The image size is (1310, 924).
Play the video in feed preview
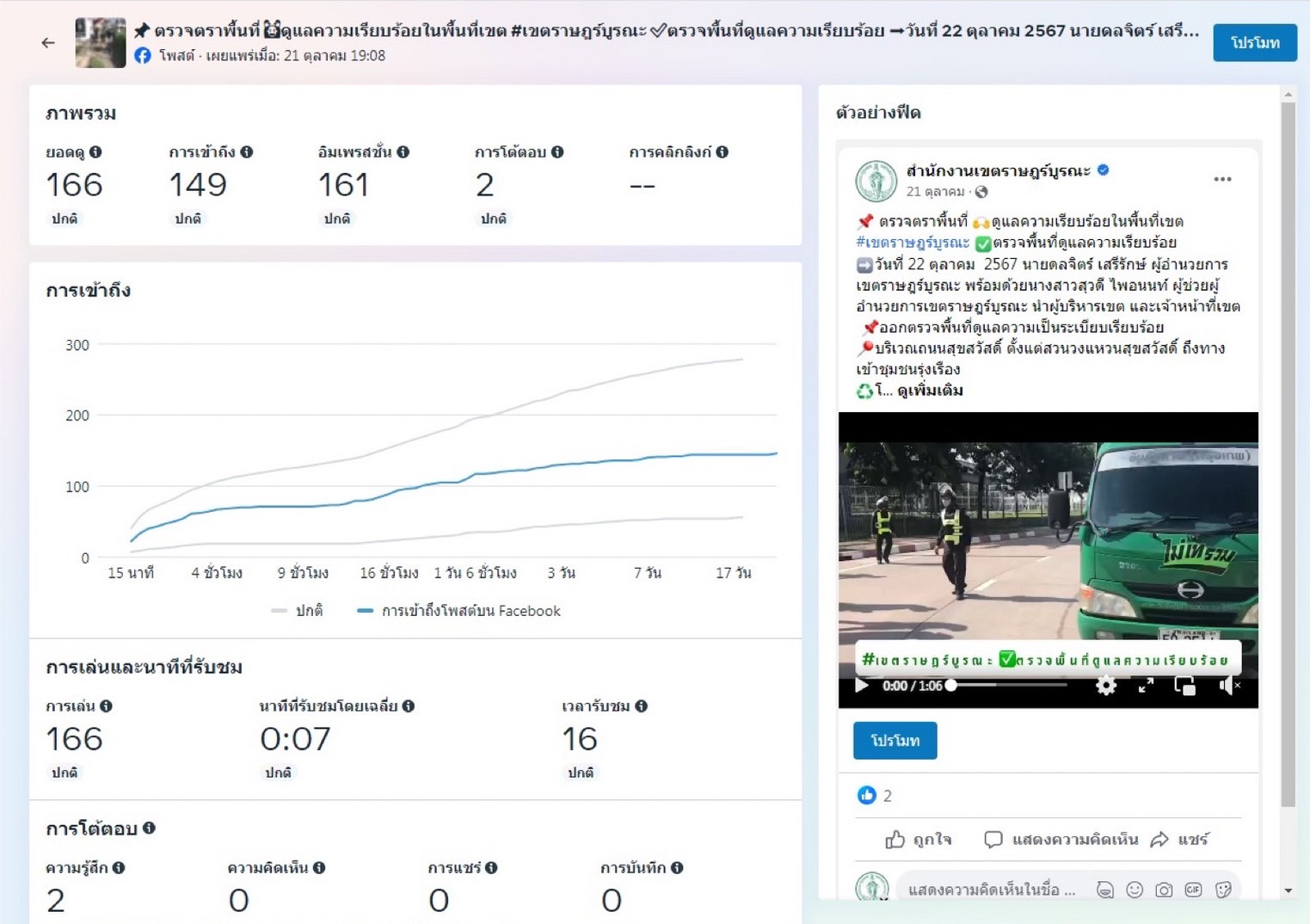[861, 686]
